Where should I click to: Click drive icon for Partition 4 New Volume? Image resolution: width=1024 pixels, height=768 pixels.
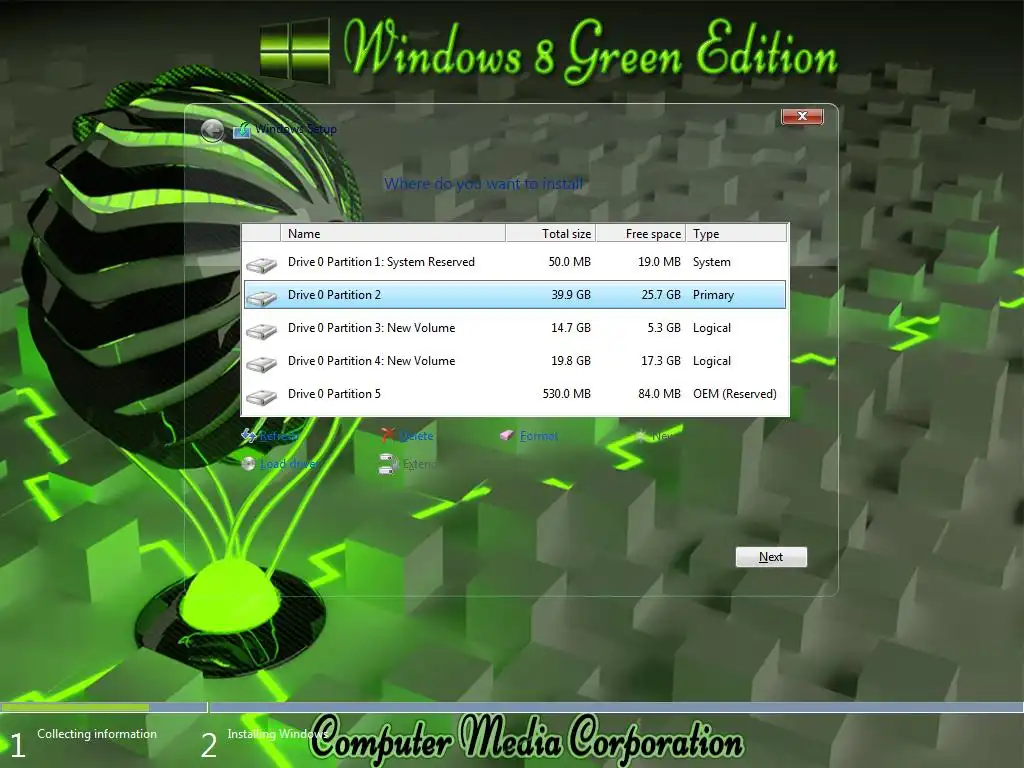(261, 364)
